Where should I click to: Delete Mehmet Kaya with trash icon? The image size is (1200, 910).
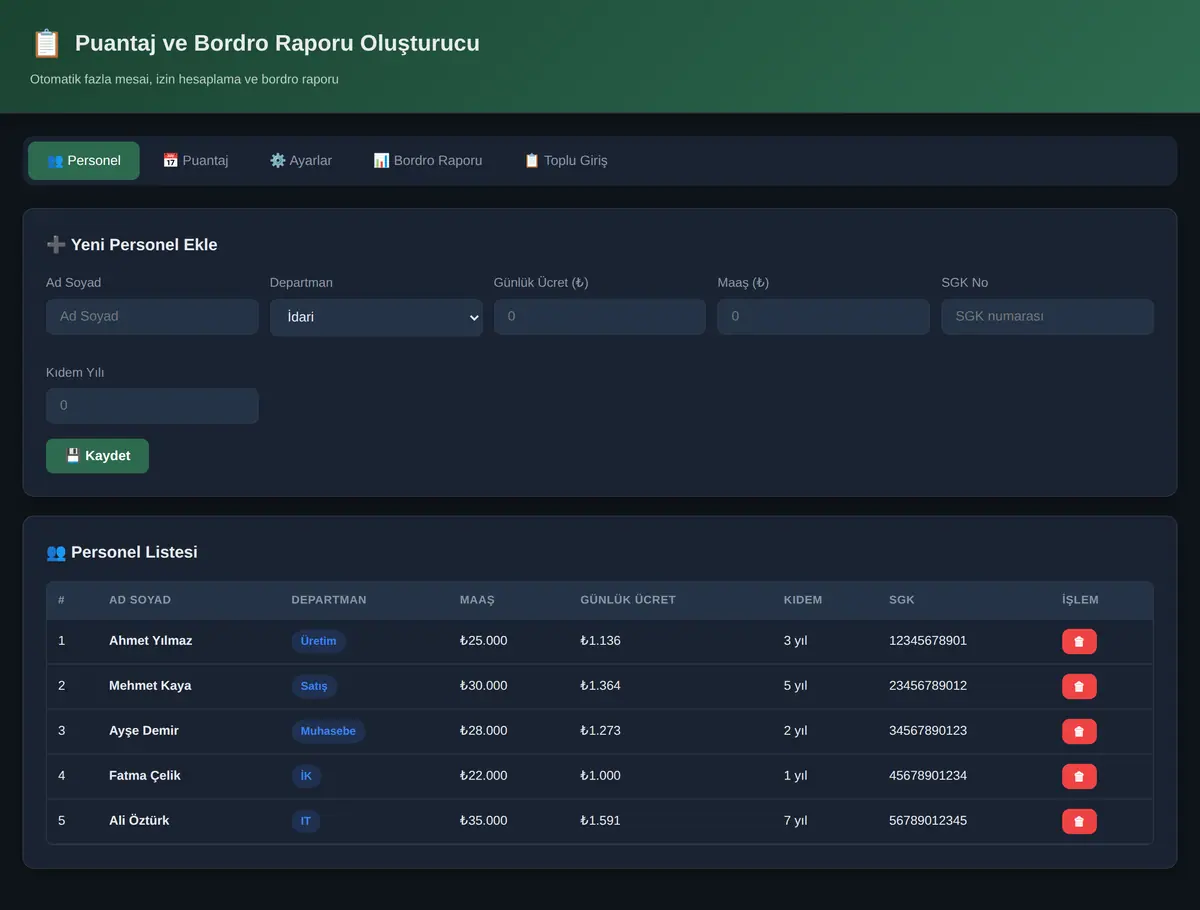click(x=1079, y=686)
